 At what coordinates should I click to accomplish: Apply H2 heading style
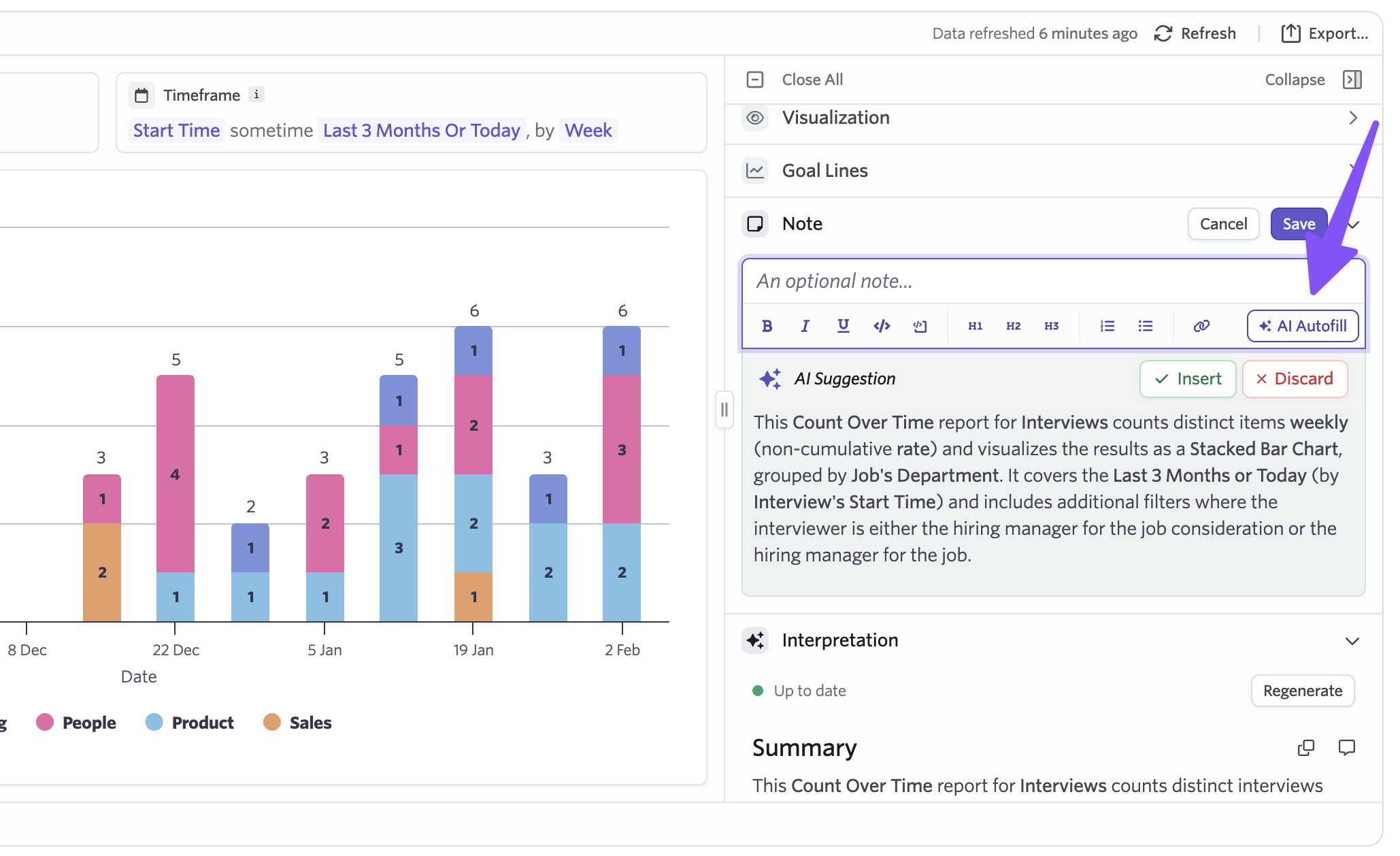coord(1013,326)
